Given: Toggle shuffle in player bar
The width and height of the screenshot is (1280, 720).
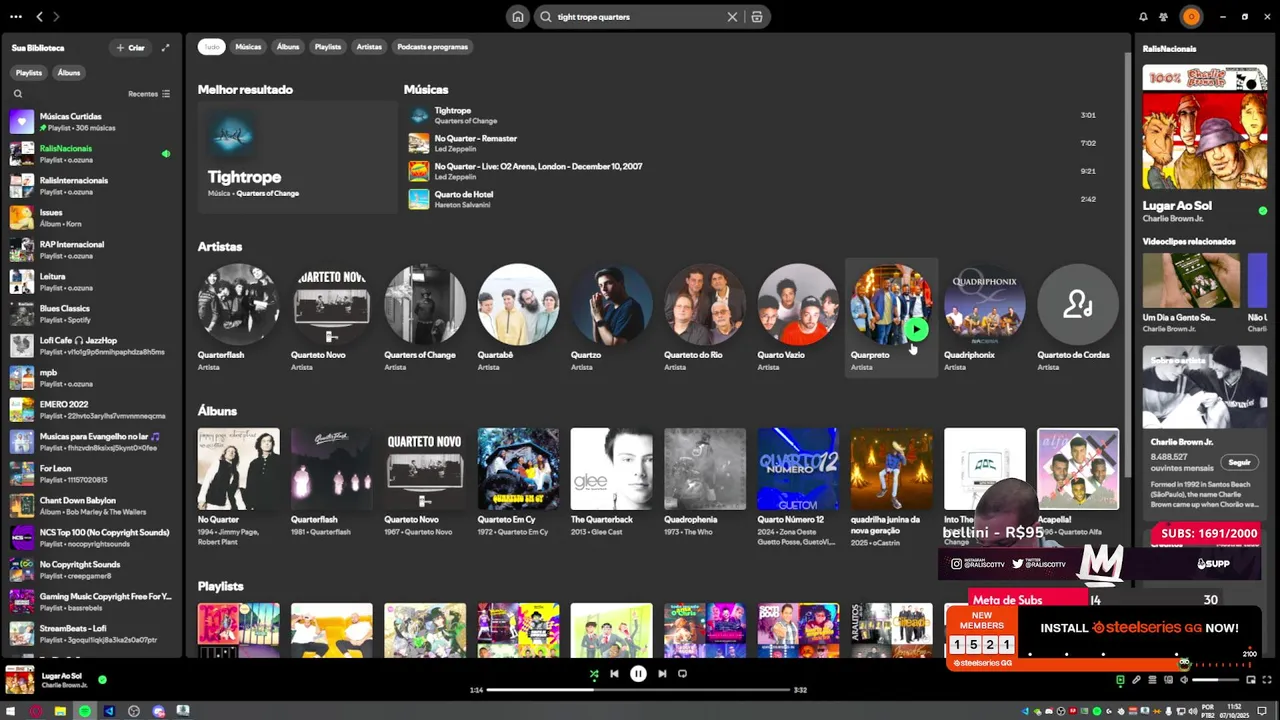Looking at the screenshot, I should [594, 674].
